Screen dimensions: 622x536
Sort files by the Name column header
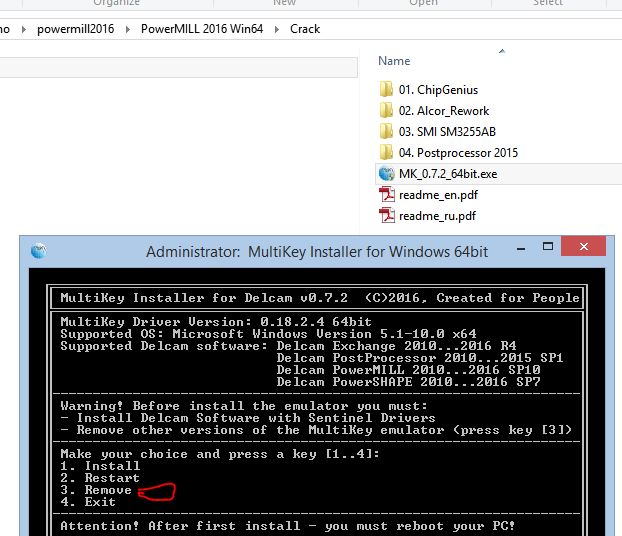point(394,61)
